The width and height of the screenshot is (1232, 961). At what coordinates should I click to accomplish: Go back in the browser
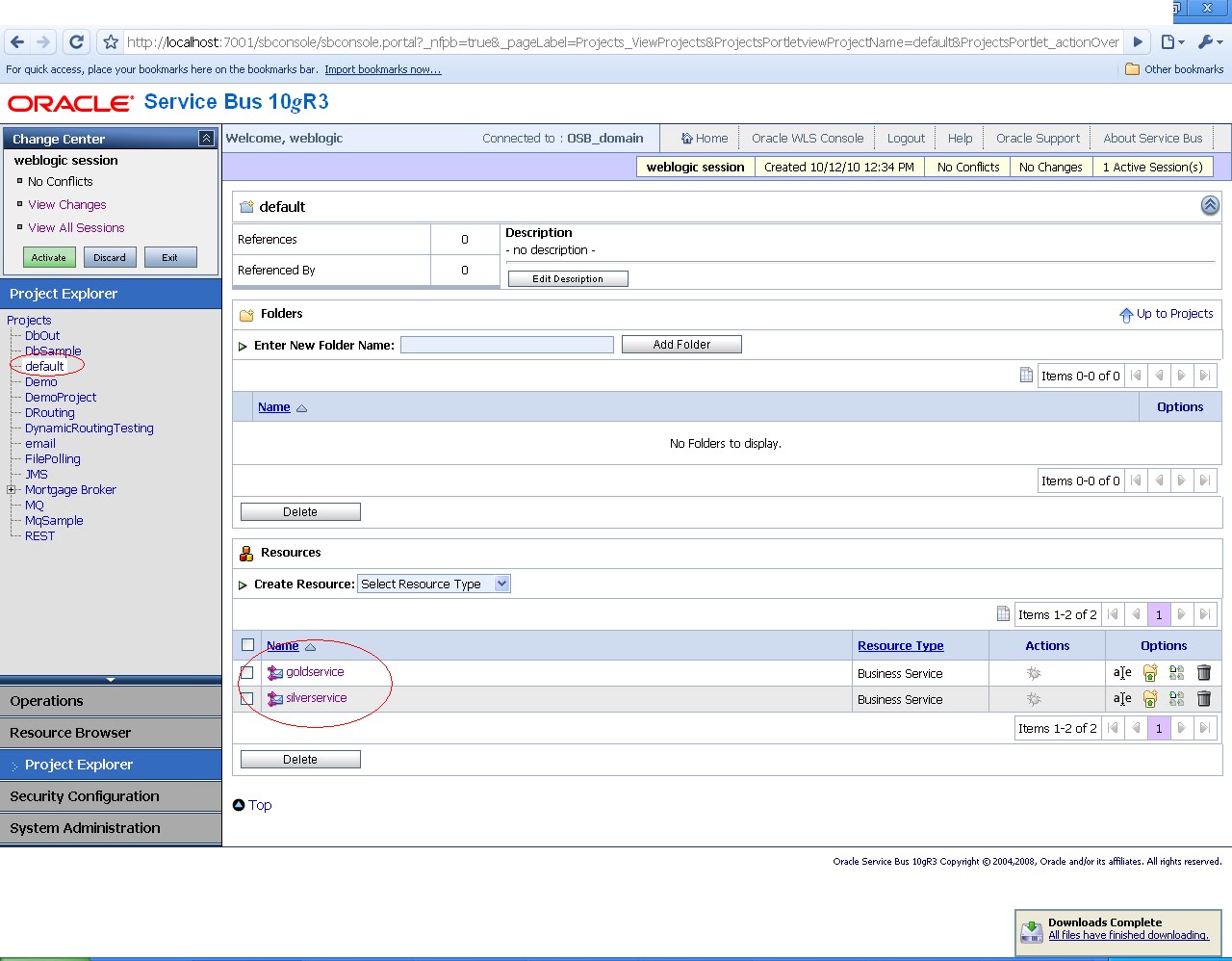pyautogui.click(x=17, y=42)
